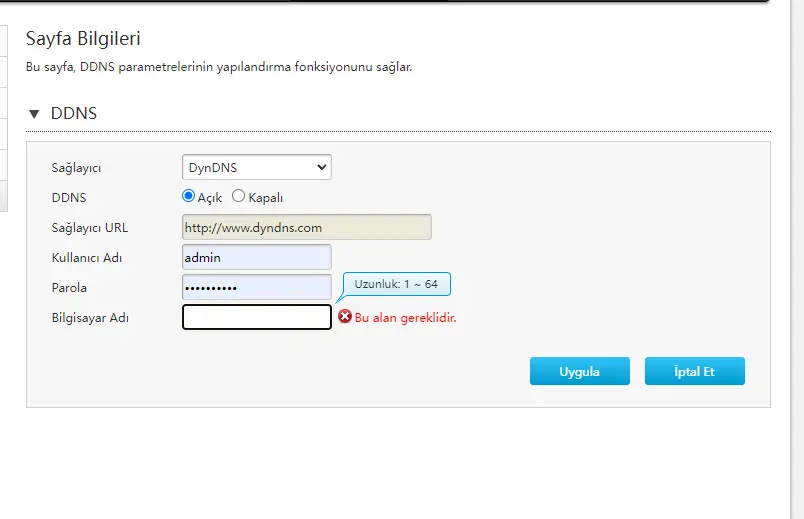Image resolution: width=804 pixels, height=519 pixels.
Task: Click the DDNS section heading text
Action: click(x=74, y=113)
